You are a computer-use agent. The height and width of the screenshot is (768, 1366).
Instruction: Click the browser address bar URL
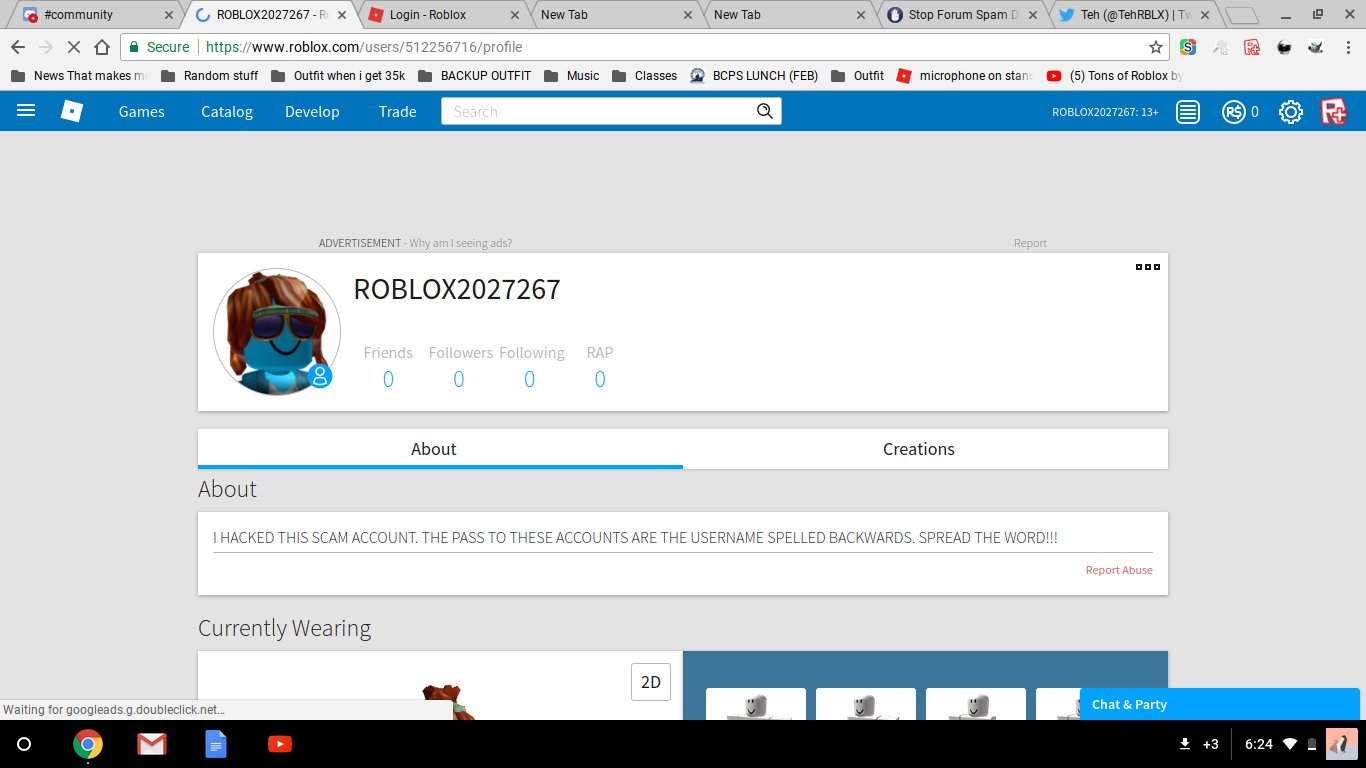364,47
